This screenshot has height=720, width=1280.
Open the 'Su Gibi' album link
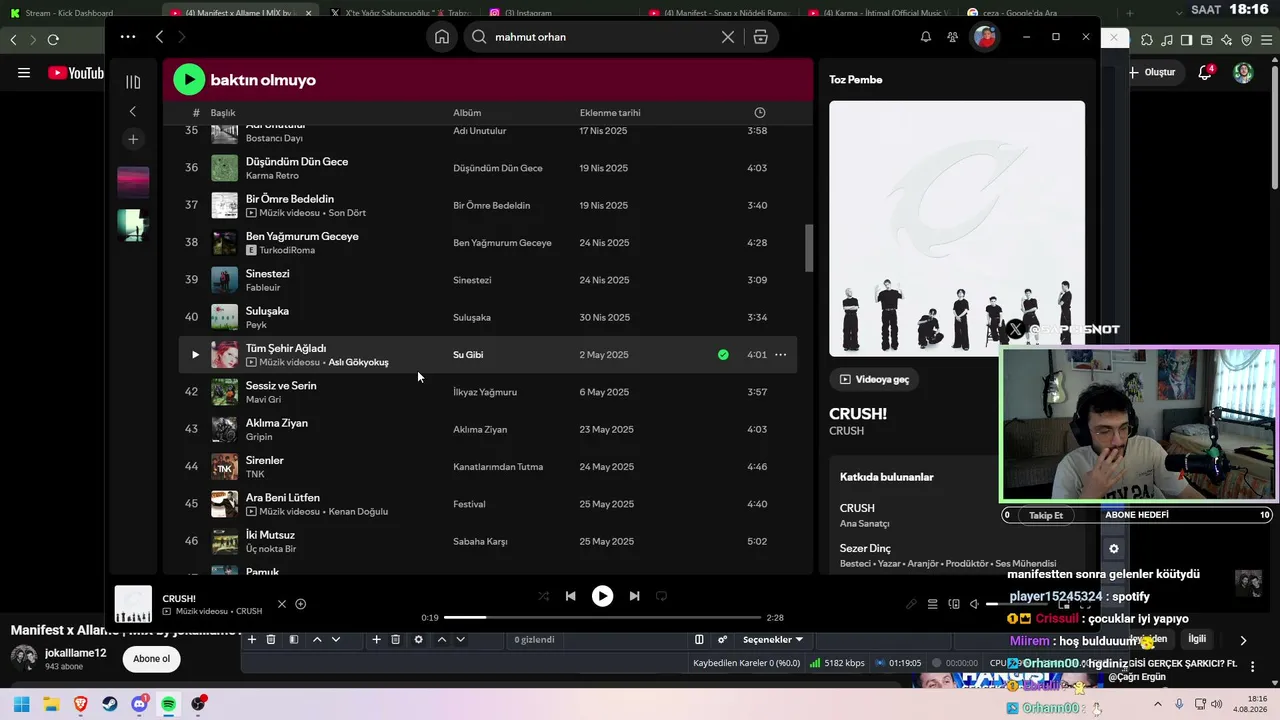468,355
